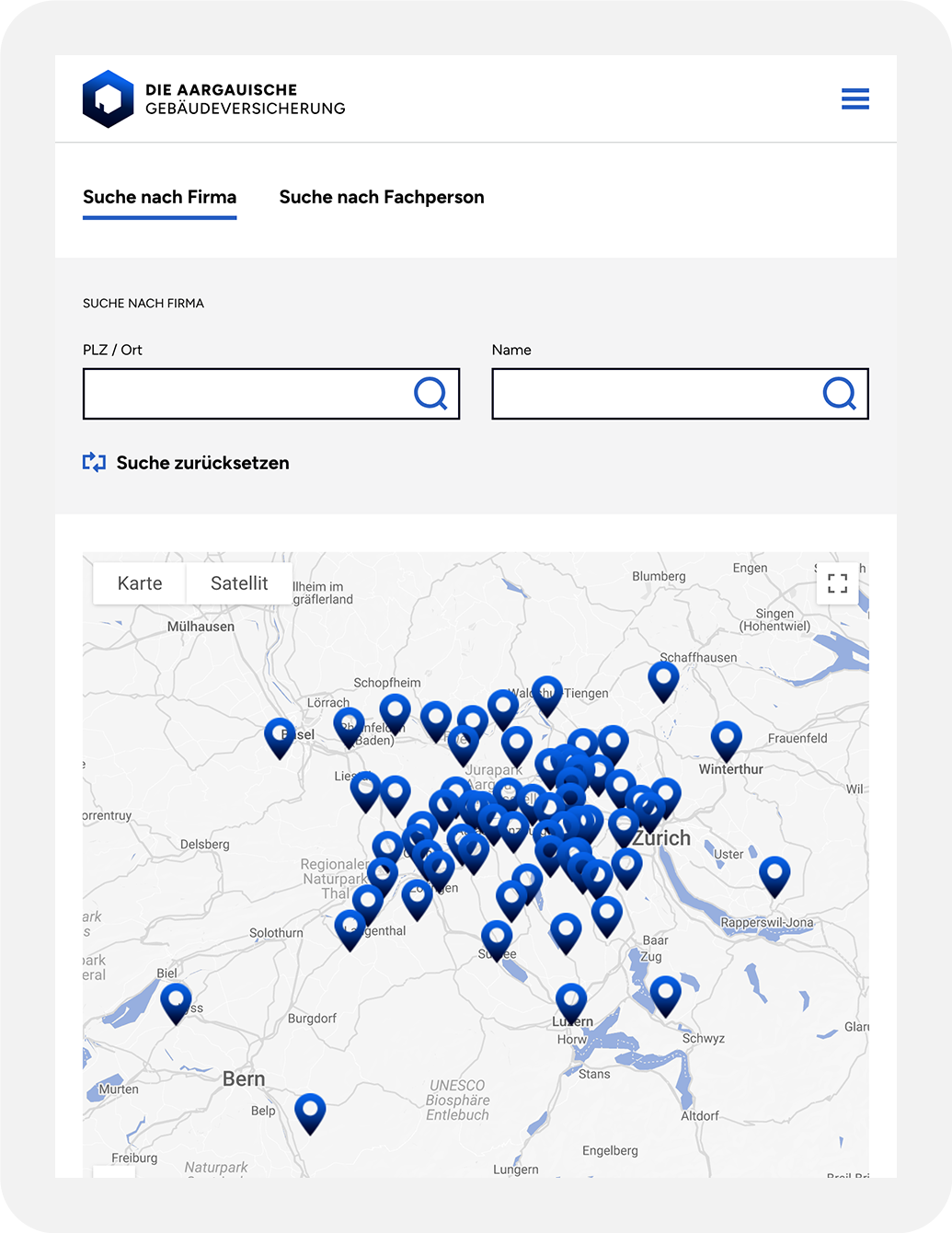Screen dimensions: 952x1233
Task: Switch map to Karte view
Action: pos(140,583)
